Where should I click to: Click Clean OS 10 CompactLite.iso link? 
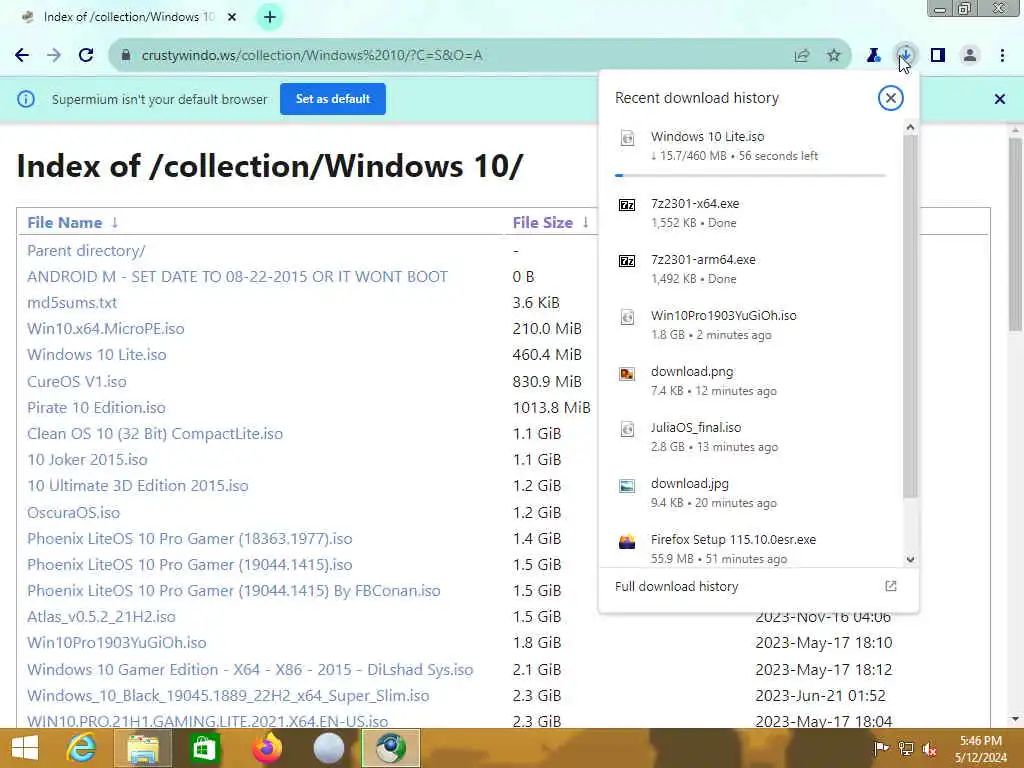[155, 434]
